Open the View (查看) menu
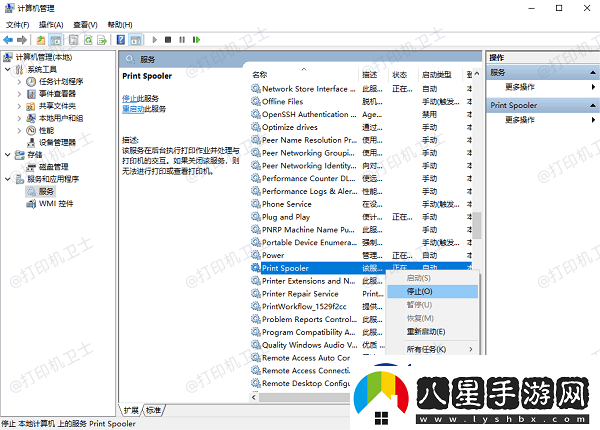Viewport: 600px width, 430px height. coord(85,25)
